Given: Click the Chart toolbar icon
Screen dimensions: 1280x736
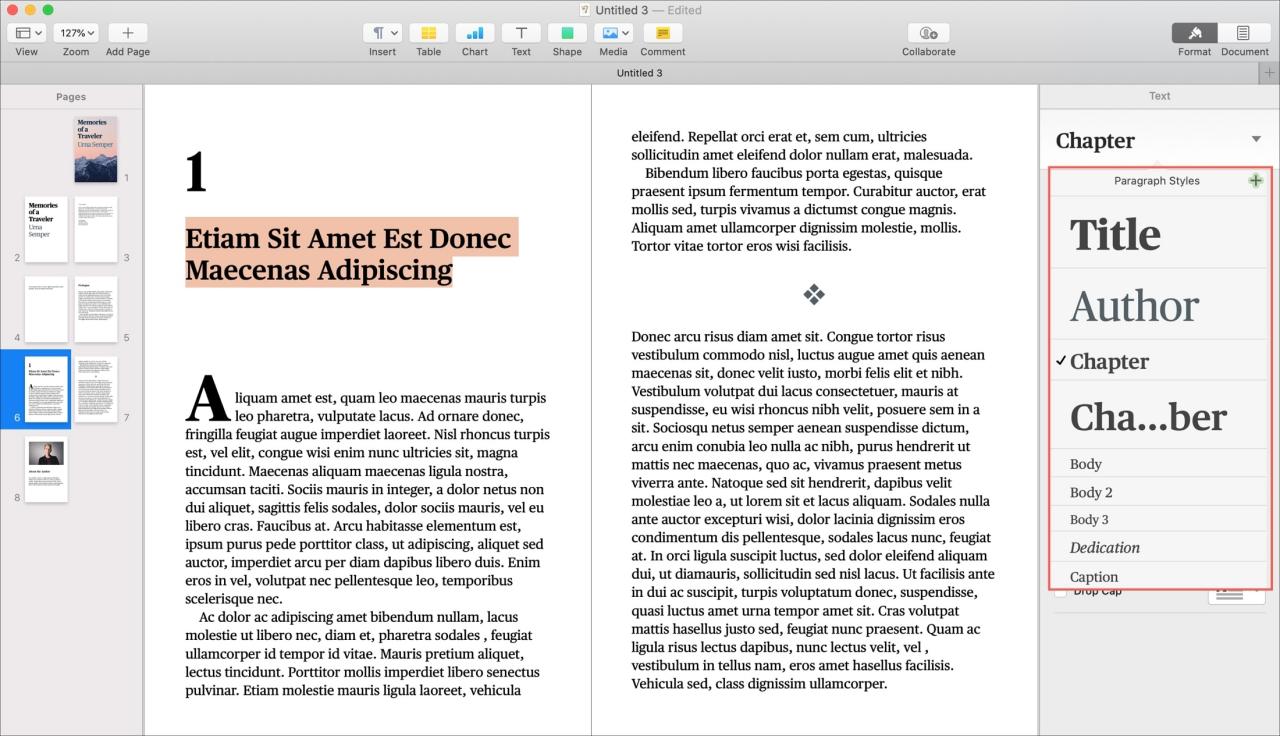Looking at the screenshot, I should pyautogui.click(x=474, y=33).
